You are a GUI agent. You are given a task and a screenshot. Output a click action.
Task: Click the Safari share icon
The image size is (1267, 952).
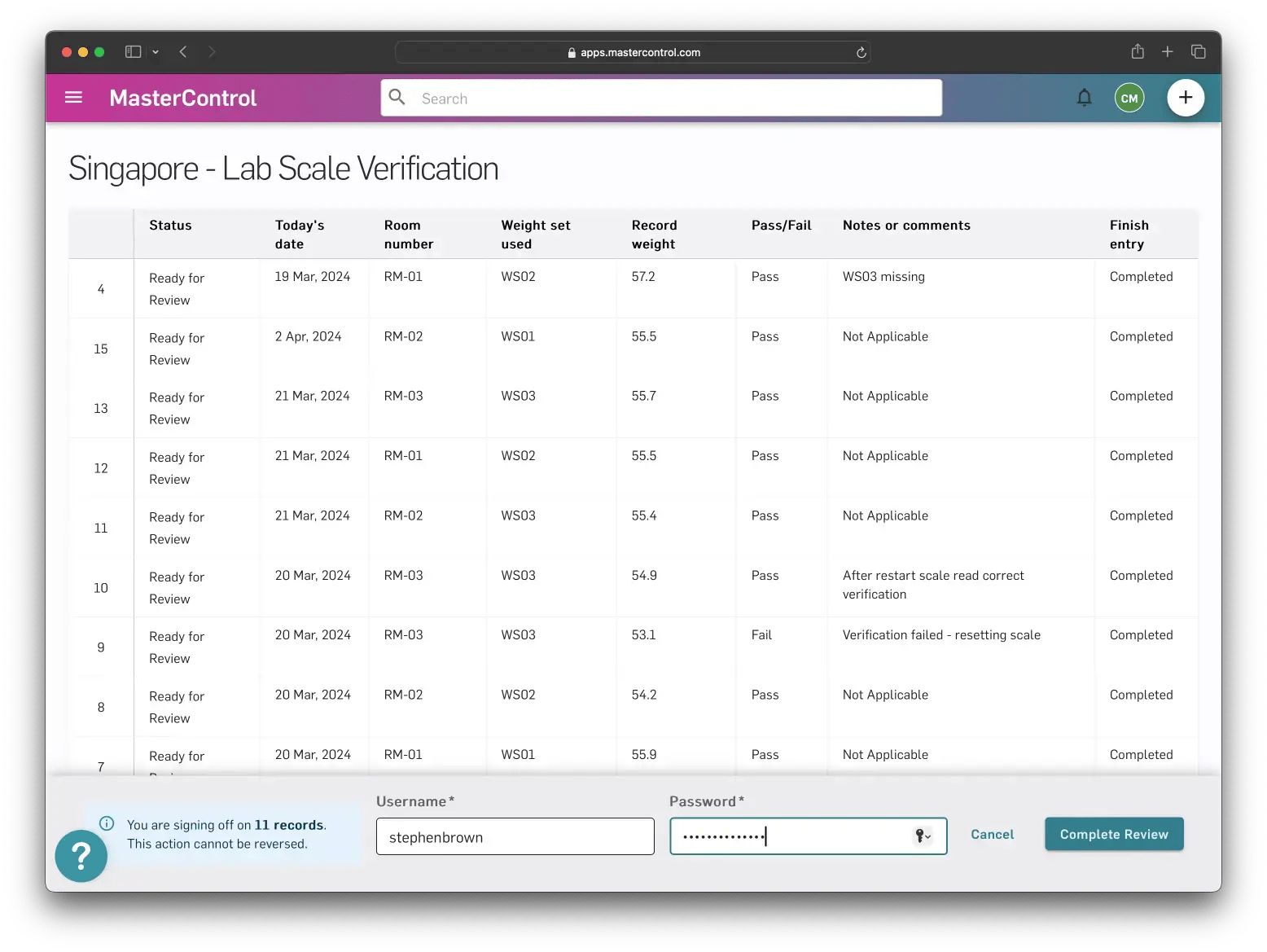click(x=1138, y=51)
